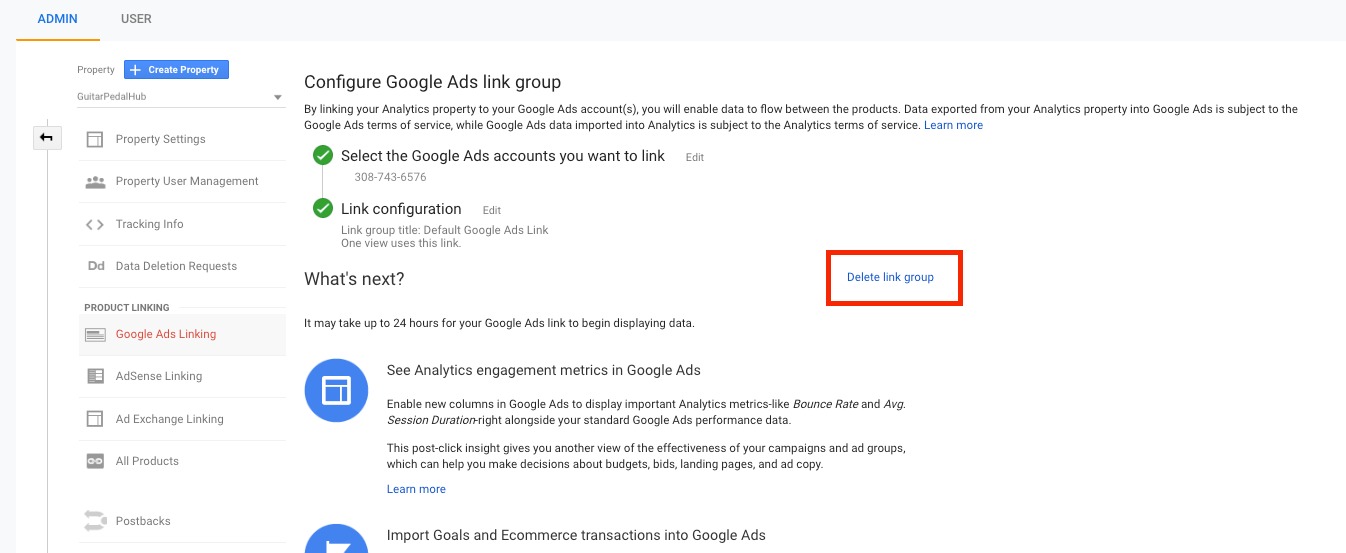Click the Tracking Info code brackets icon
1346x553 pixels.
point(95,224)
